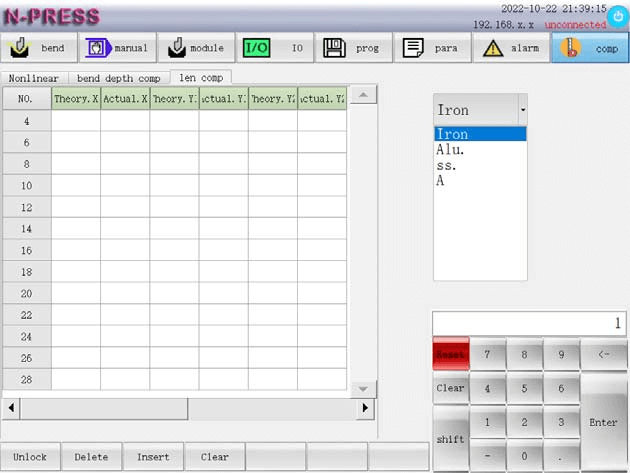Switch to the Nonlinear tab
Screen dimensions: 630x473
tap(34, 77)
